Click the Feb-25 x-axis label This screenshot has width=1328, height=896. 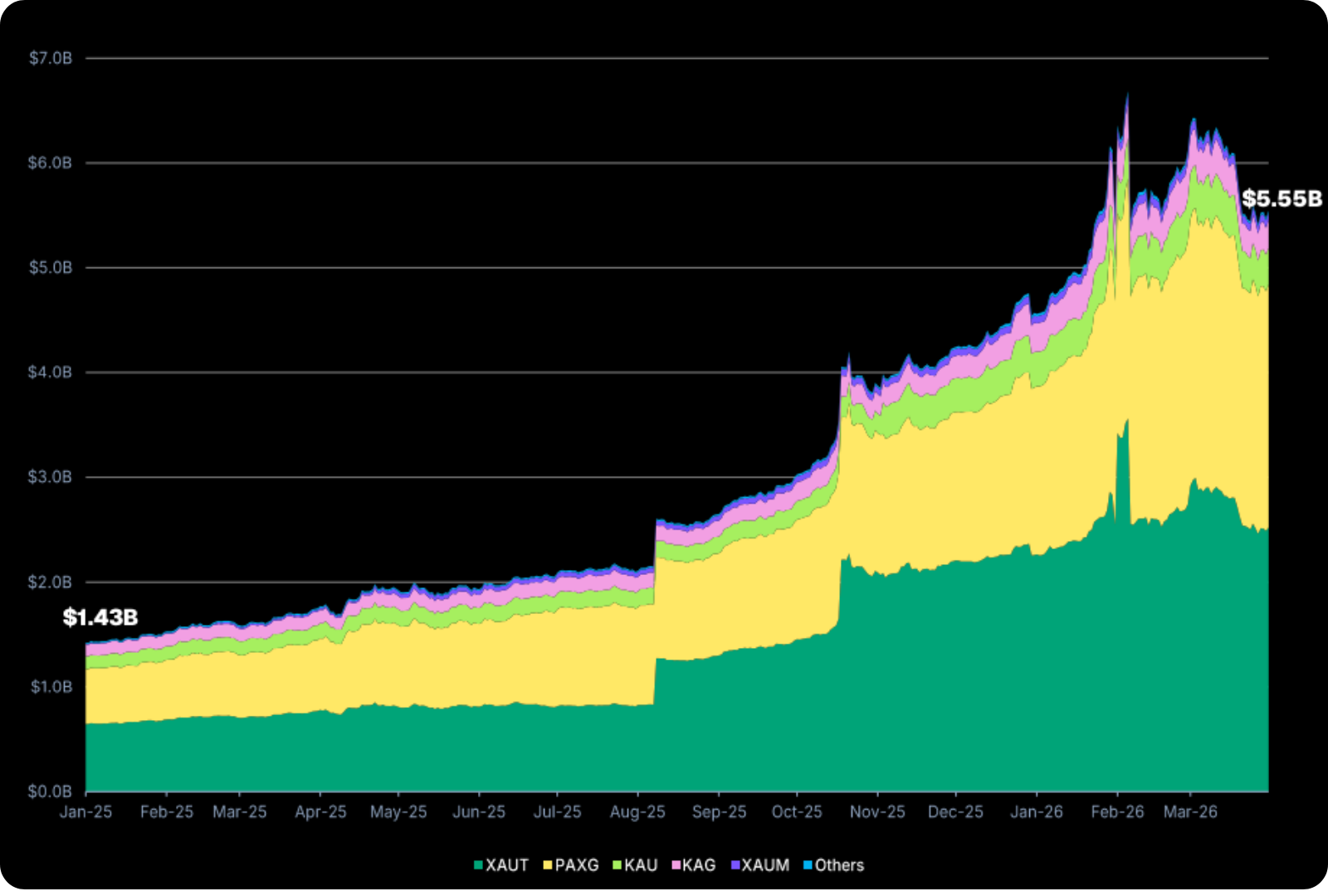[x=167, y=812]
